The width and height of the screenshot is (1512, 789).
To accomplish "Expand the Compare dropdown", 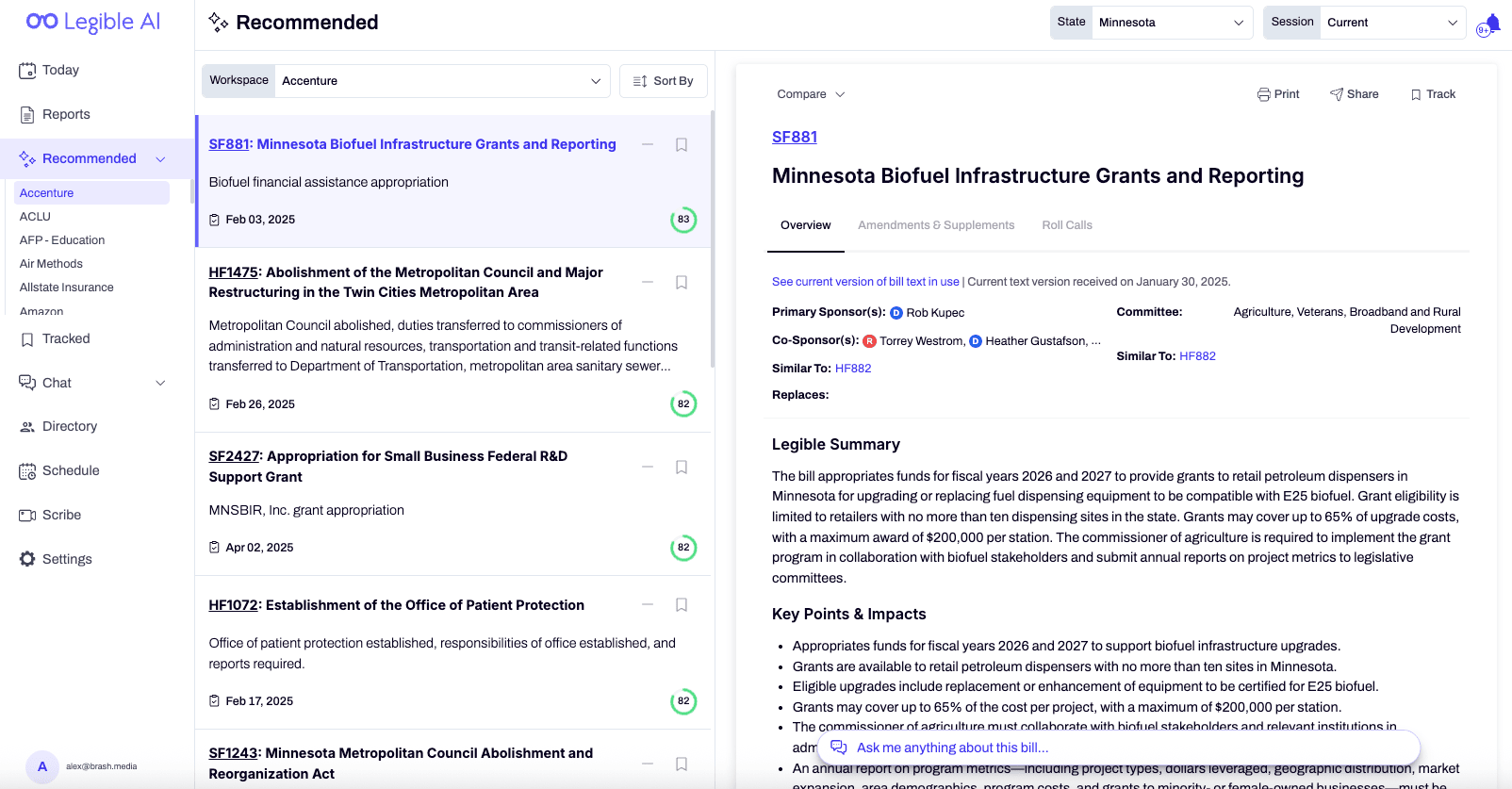I will coord(811,94).
